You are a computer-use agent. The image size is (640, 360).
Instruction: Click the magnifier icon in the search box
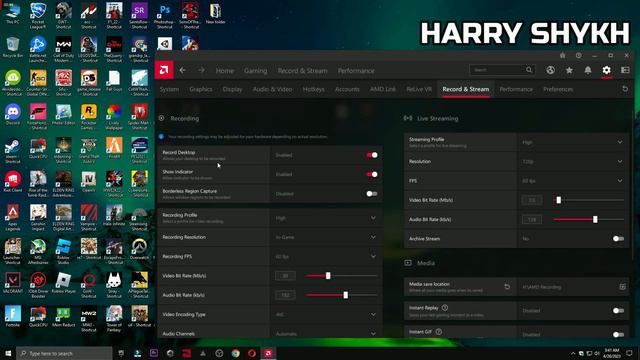(529, 70)
